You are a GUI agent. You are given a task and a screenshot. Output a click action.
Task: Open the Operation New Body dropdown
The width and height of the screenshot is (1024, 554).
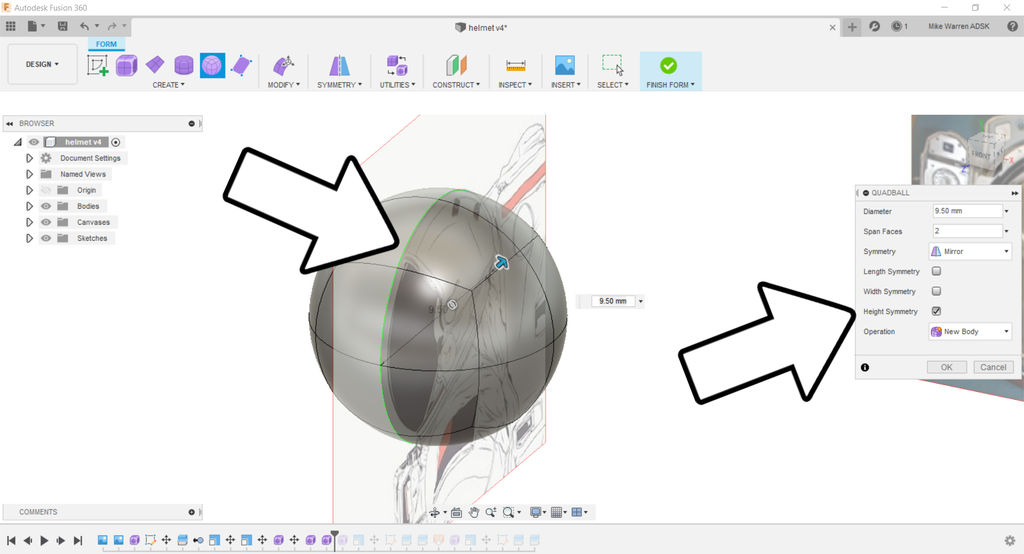[970, 331]
